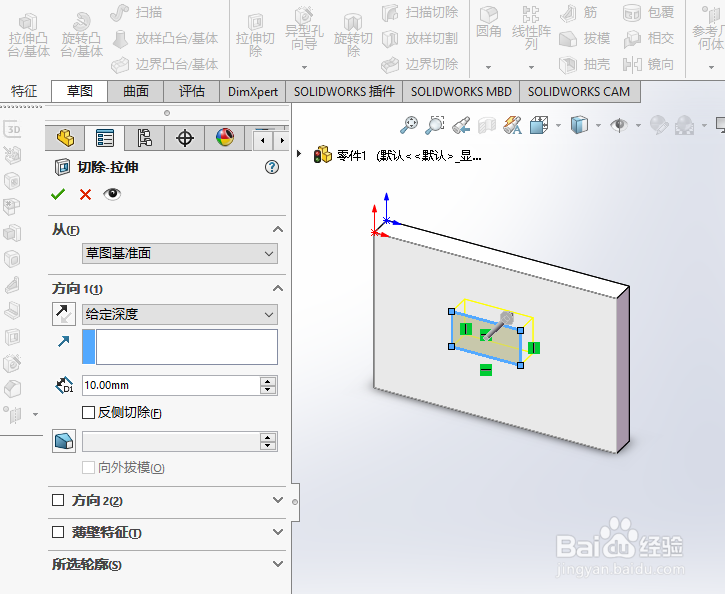Switch to the 特征 (Features) ribbon tab
This screenshot has width=725, height=594.
pyautogui.click(x=24, y=91)
